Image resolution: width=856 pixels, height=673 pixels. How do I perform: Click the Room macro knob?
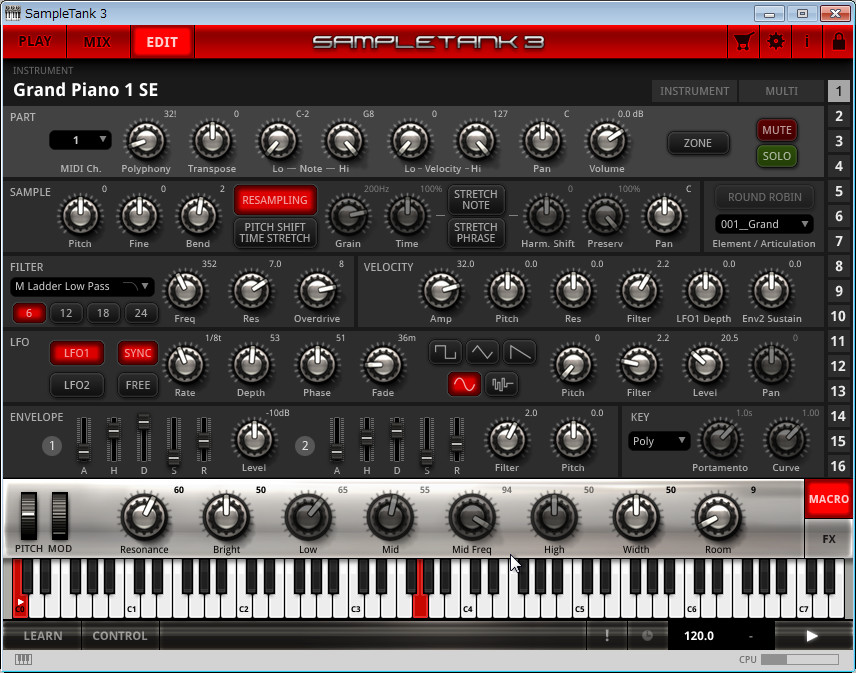718,516
